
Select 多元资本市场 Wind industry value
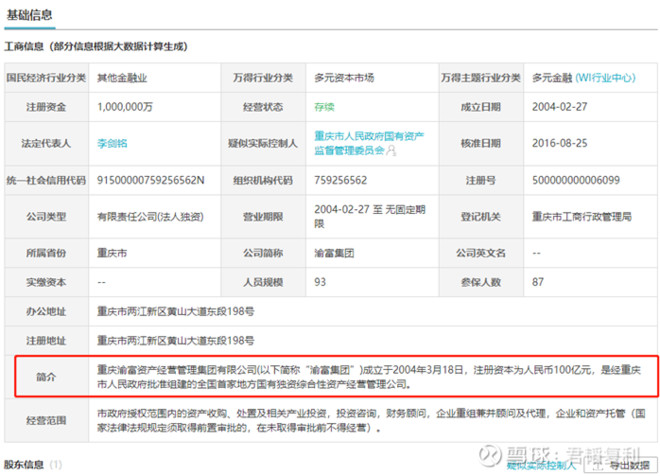(x=344, y=78)
